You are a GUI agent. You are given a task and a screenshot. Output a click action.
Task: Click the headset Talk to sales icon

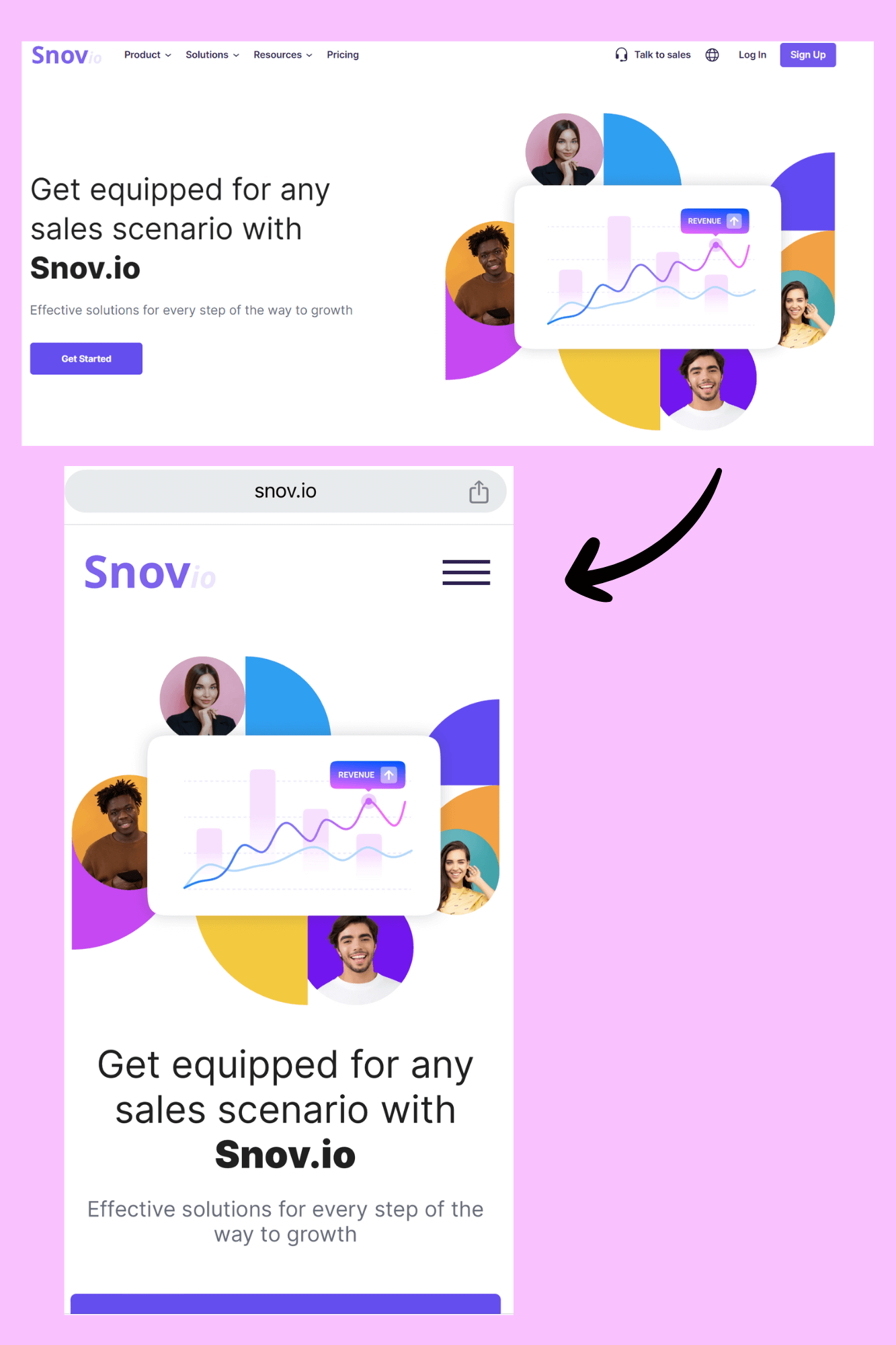[621, 55]
